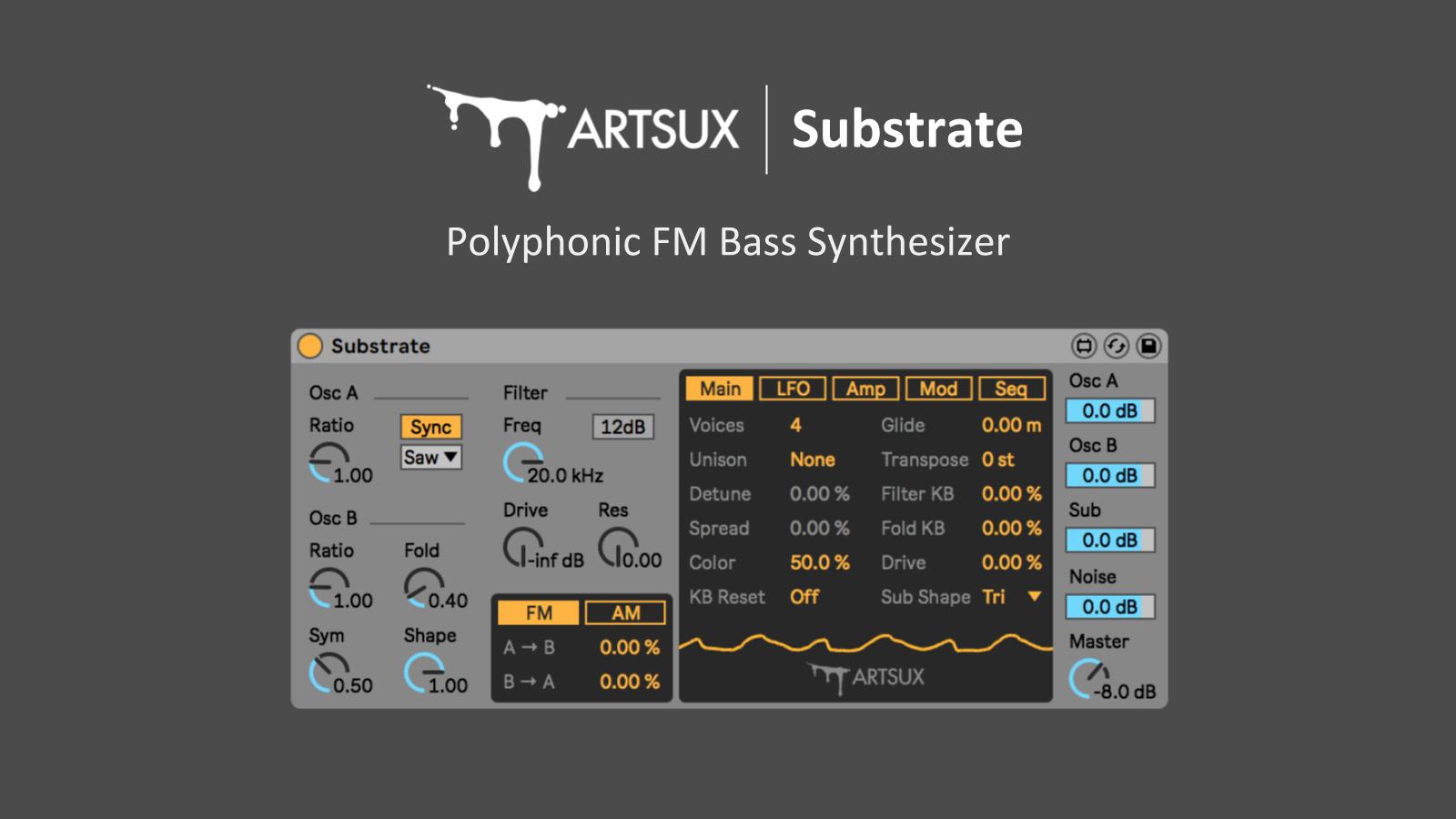Open the Unison mode None selector
The height and width of the screenshot is (819, 1456).
[x=812, y=460]
